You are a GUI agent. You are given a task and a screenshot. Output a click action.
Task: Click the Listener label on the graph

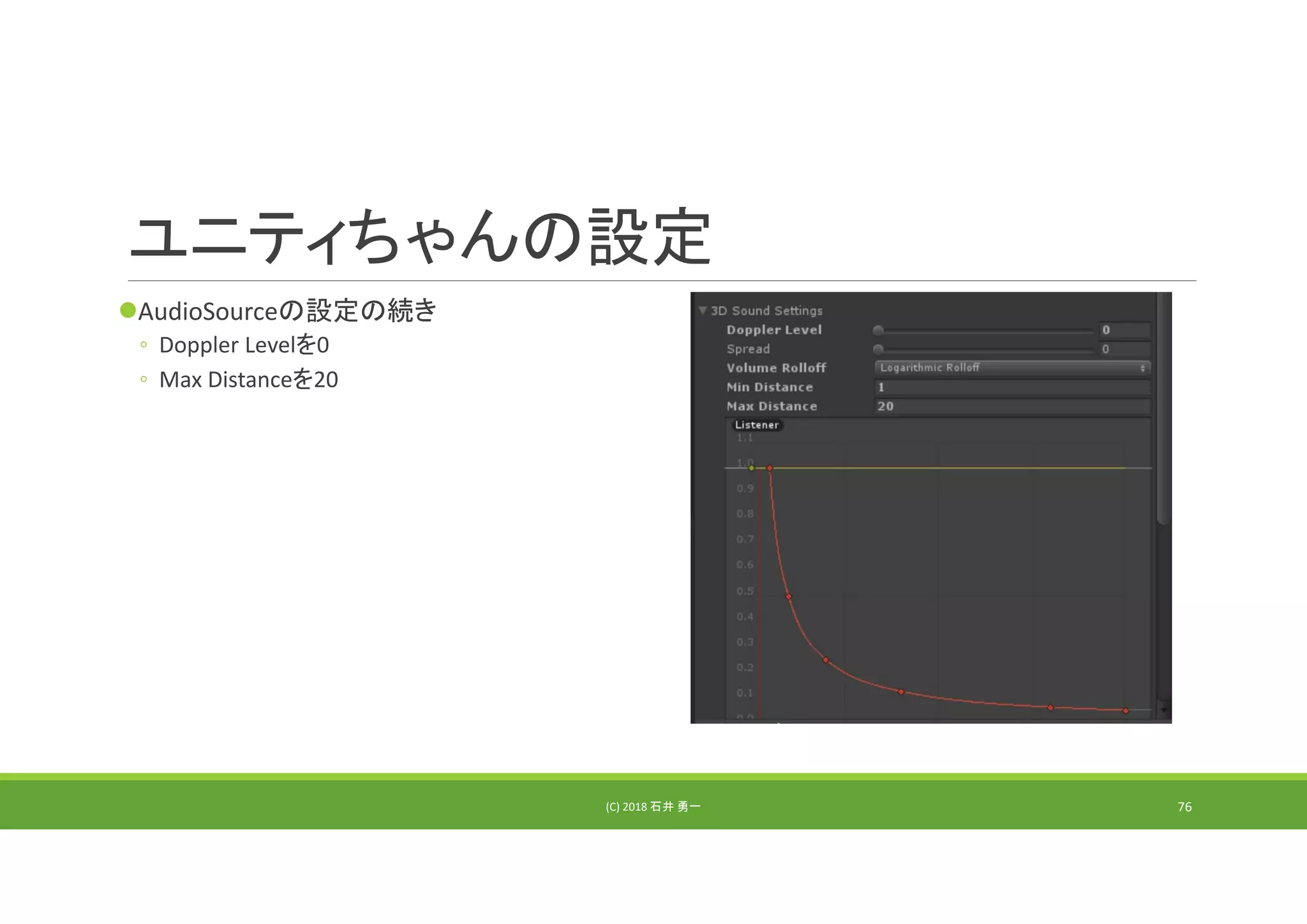click(x=757, y=425)
